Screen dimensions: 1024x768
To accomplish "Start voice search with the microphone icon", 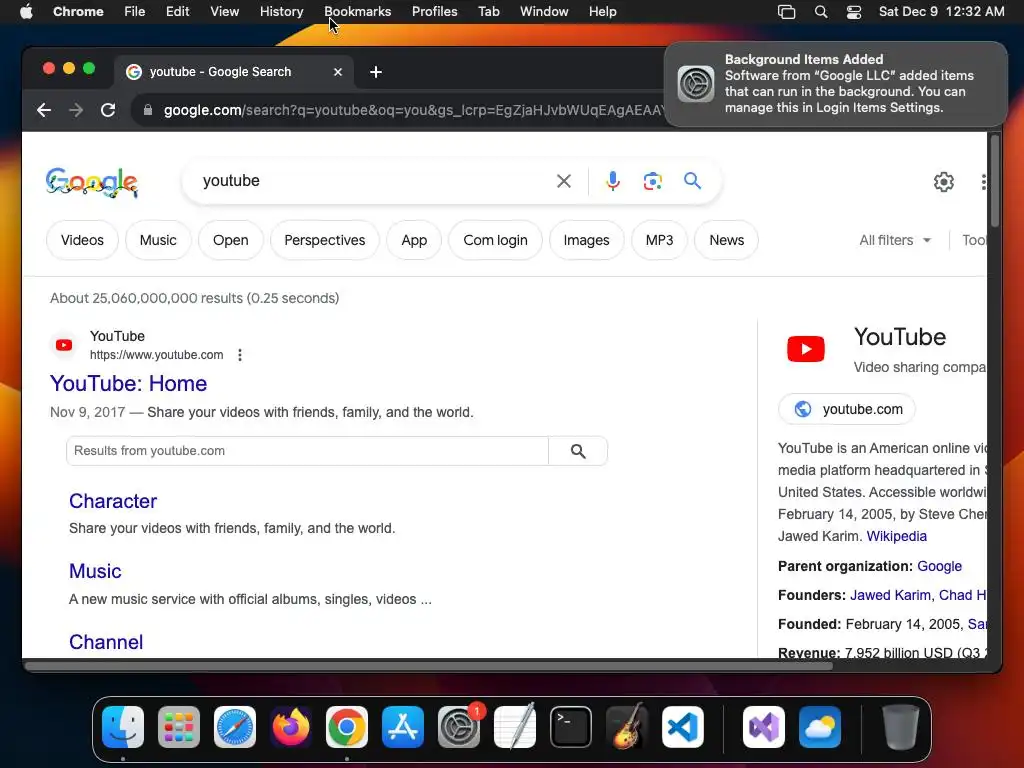I will pos(613,181).
